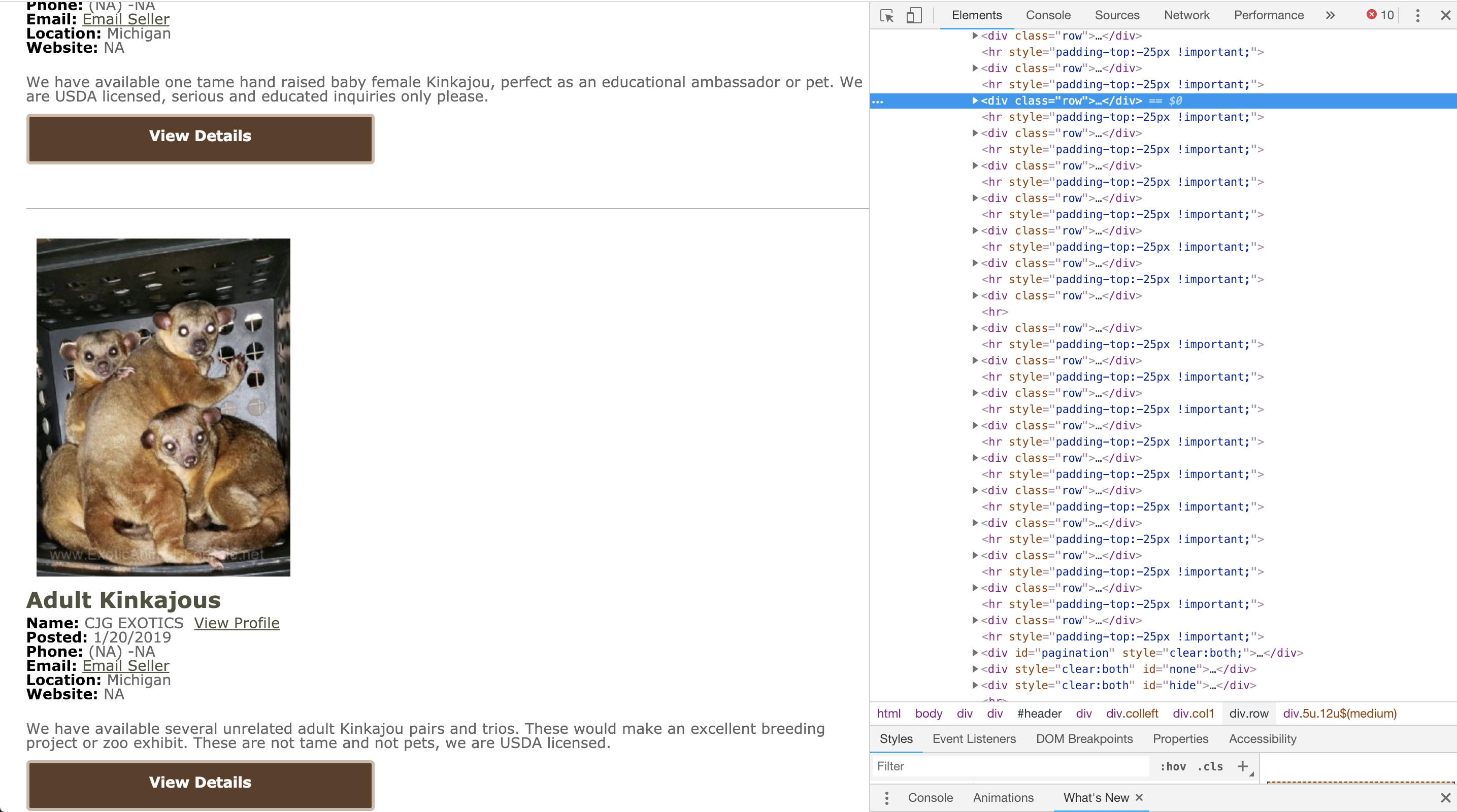The height and width of the screenshot is (812, 1457).
Task: Click the styles Filter input field
Action: coord(1010,766)
